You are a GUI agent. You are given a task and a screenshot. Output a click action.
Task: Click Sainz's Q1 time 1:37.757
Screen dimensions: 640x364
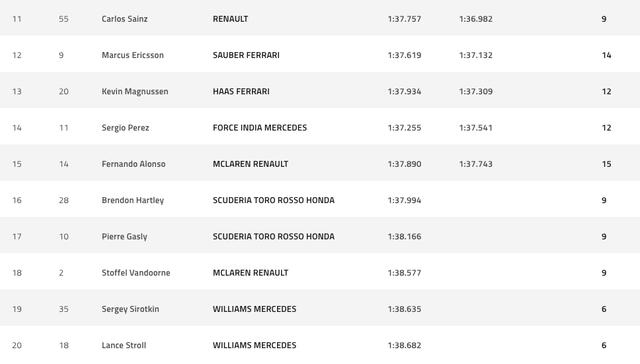[404, 19]
